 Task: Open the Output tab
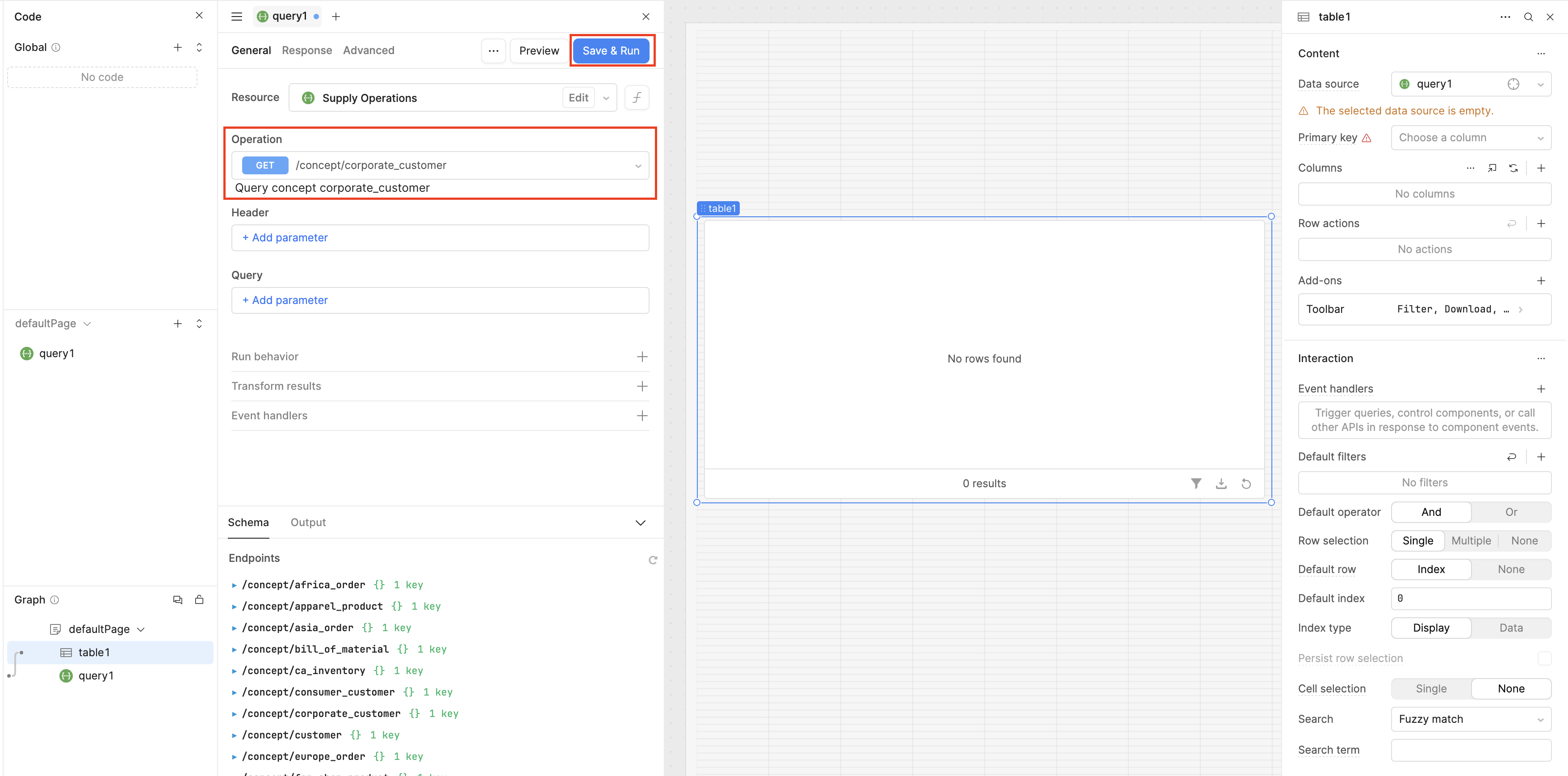pos(308,522)
